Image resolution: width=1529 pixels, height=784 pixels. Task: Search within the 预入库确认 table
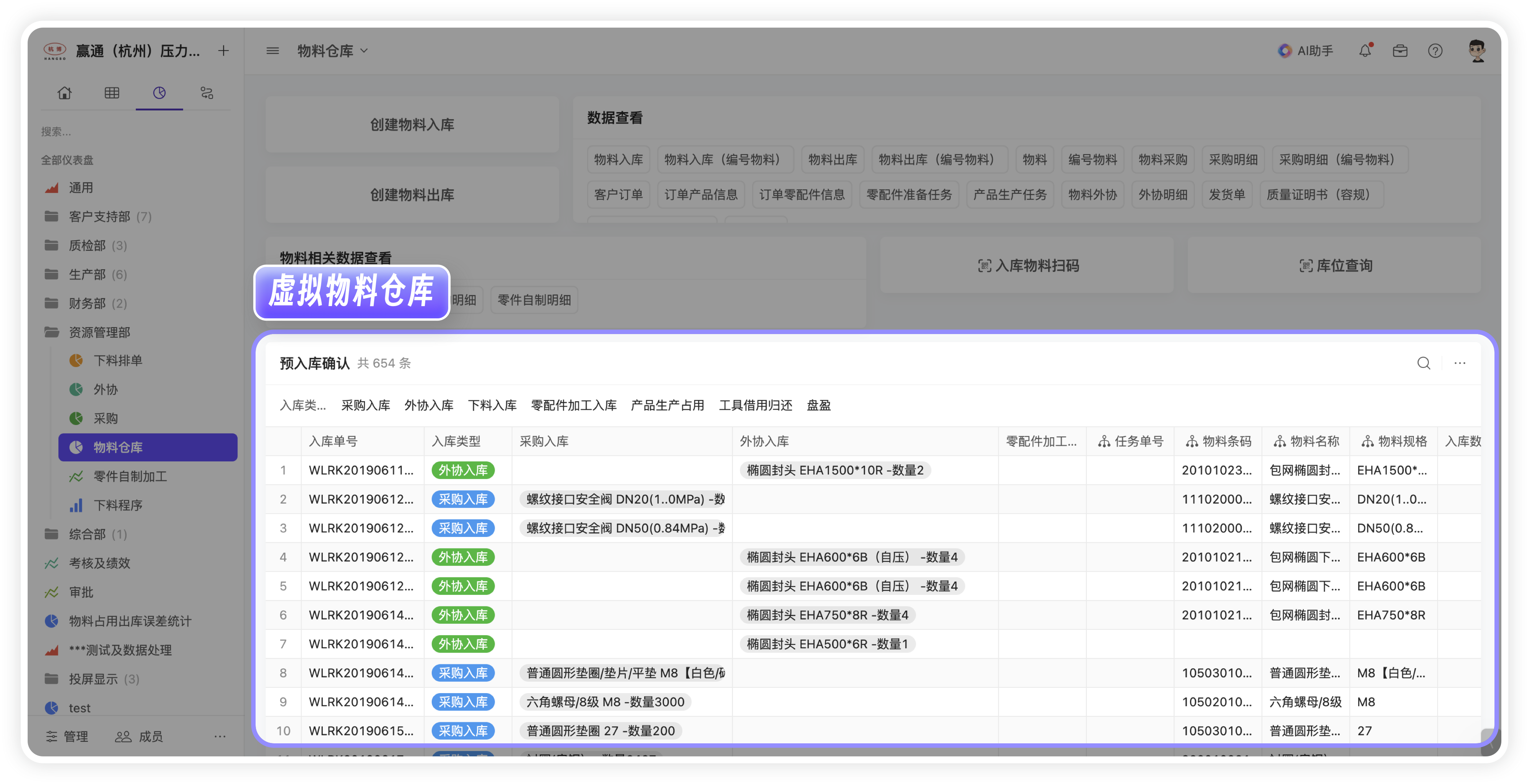[1423, 363]
